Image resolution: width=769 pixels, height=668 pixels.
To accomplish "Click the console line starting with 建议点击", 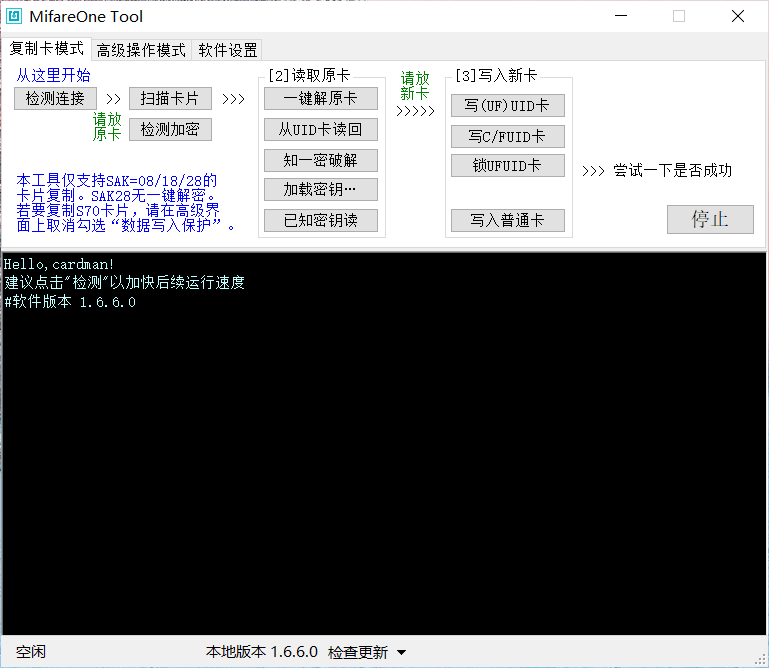I will click(x=124, y=283).
